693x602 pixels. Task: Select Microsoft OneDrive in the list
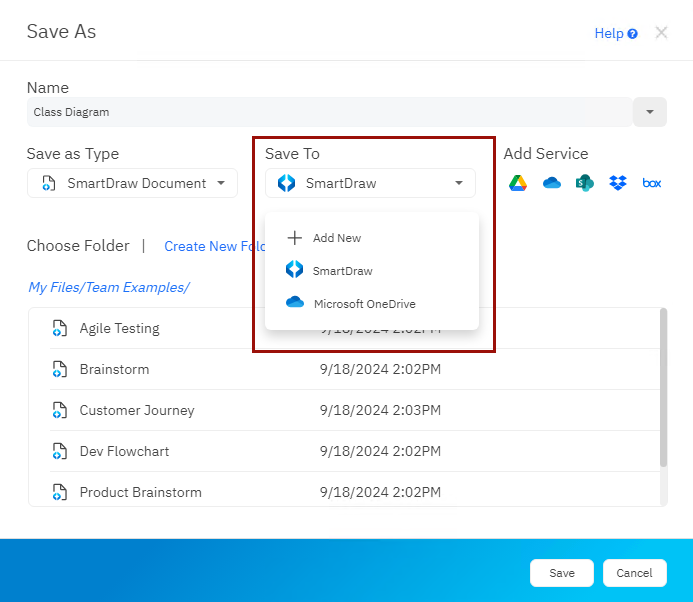[x=363, y=303]
